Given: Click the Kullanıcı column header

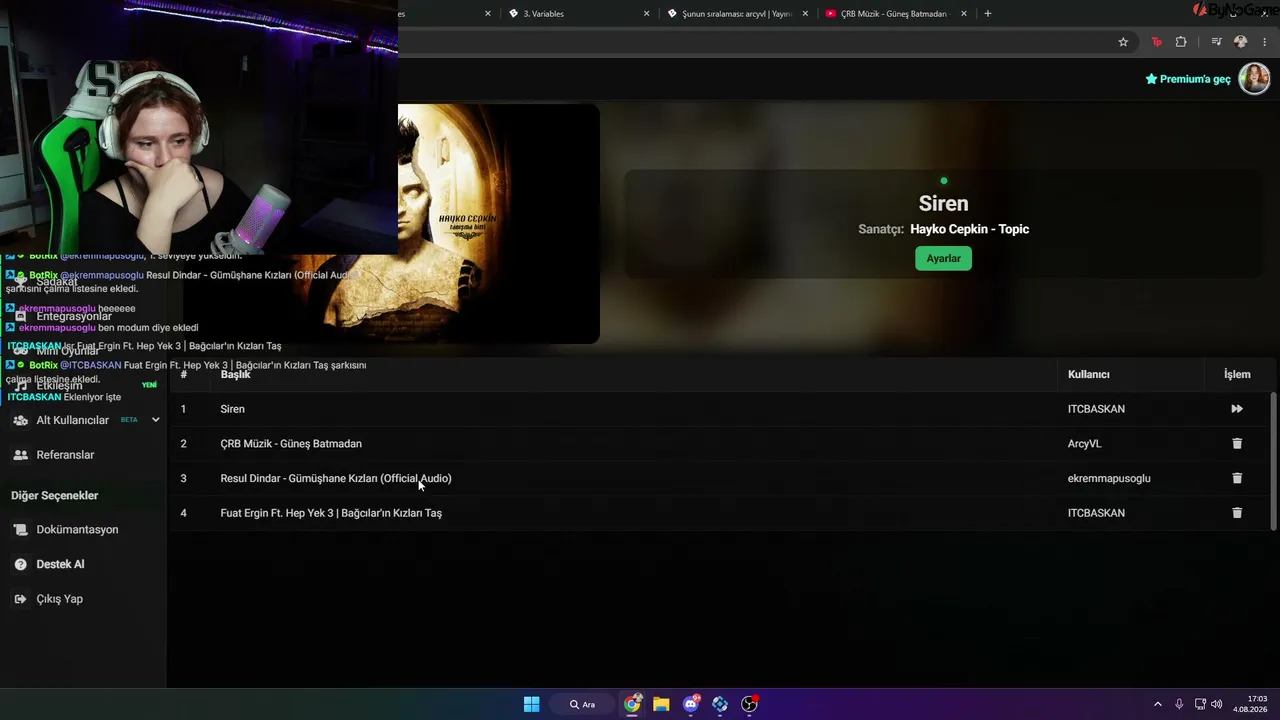Looking at the screenshot, I should (x=1088, y=374).
